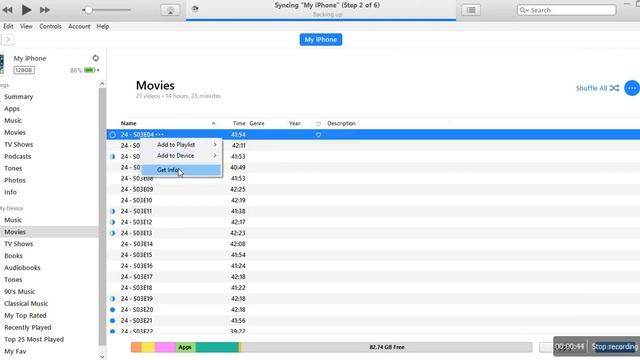
Task: Click the My iPhone device button
Action: (321, 40)
